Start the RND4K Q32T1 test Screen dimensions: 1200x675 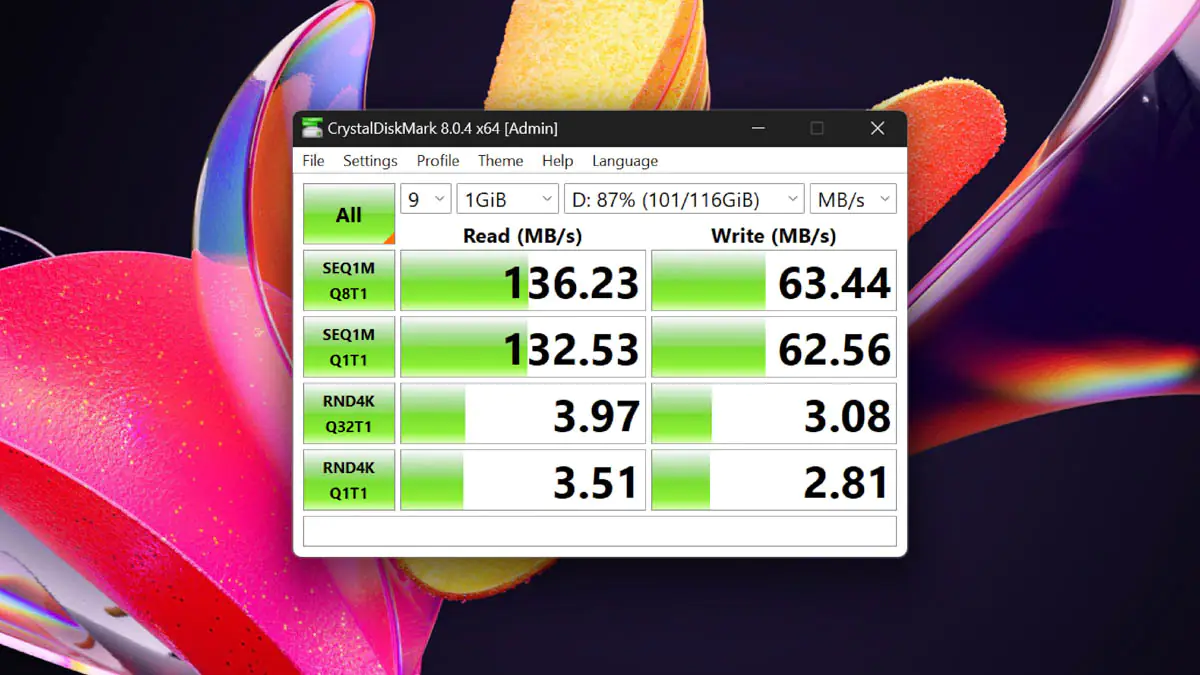tap(349, 413)
